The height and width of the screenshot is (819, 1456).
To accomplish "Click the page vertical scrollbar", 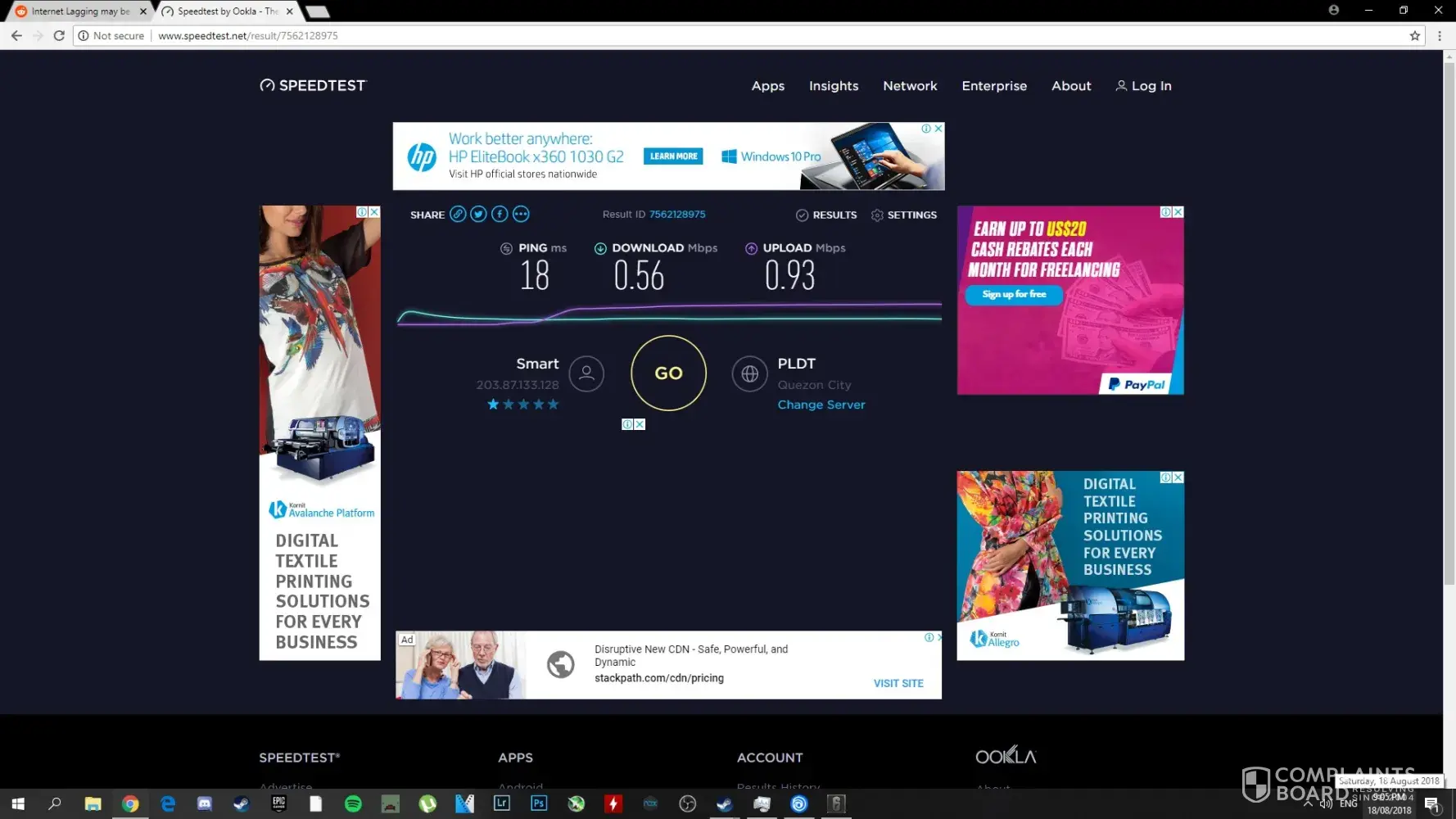I will tap(1449, 328).
